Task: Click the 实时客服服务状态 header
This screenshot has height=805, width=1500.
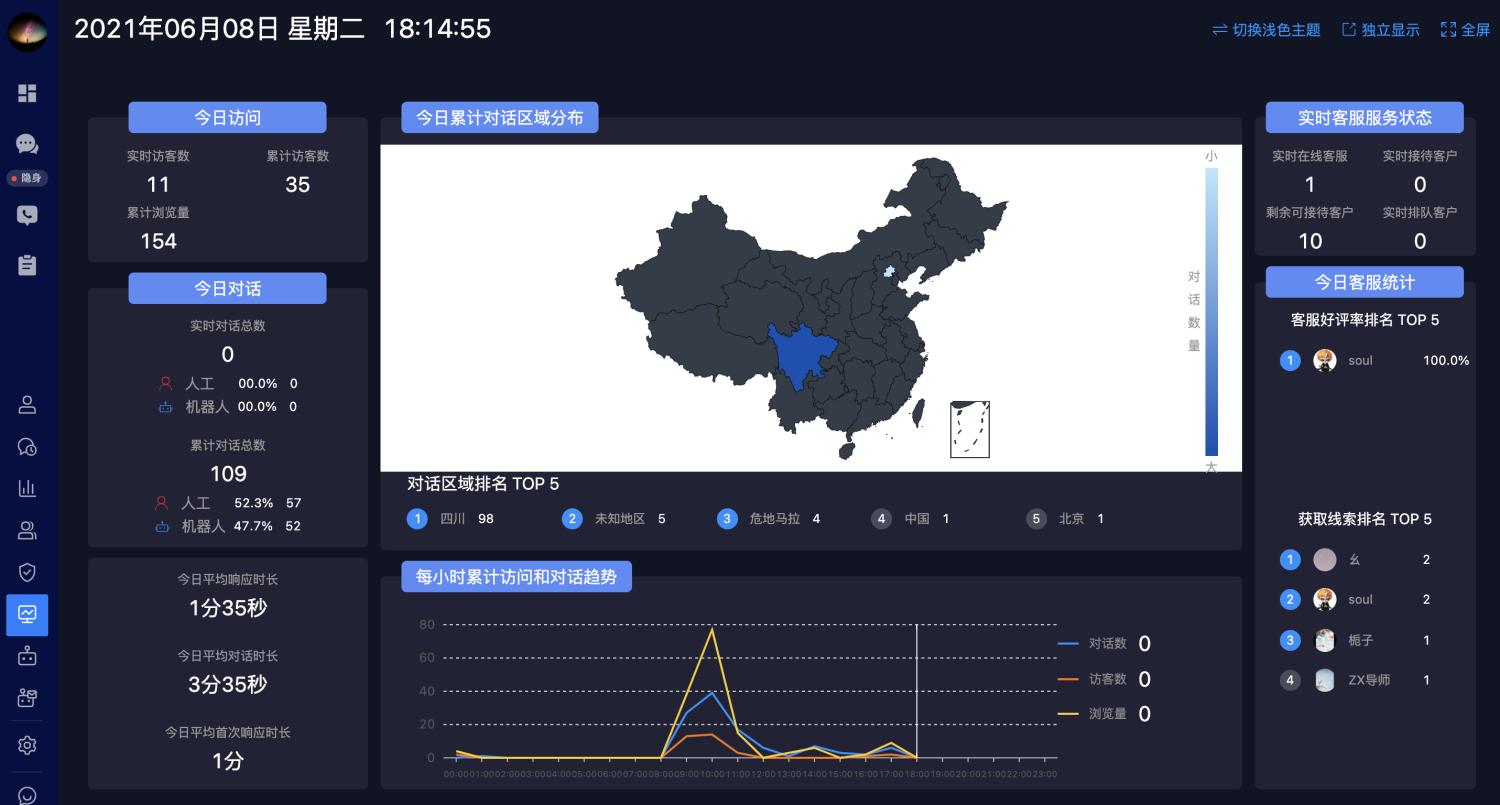Action: (x=1365, y=117)
